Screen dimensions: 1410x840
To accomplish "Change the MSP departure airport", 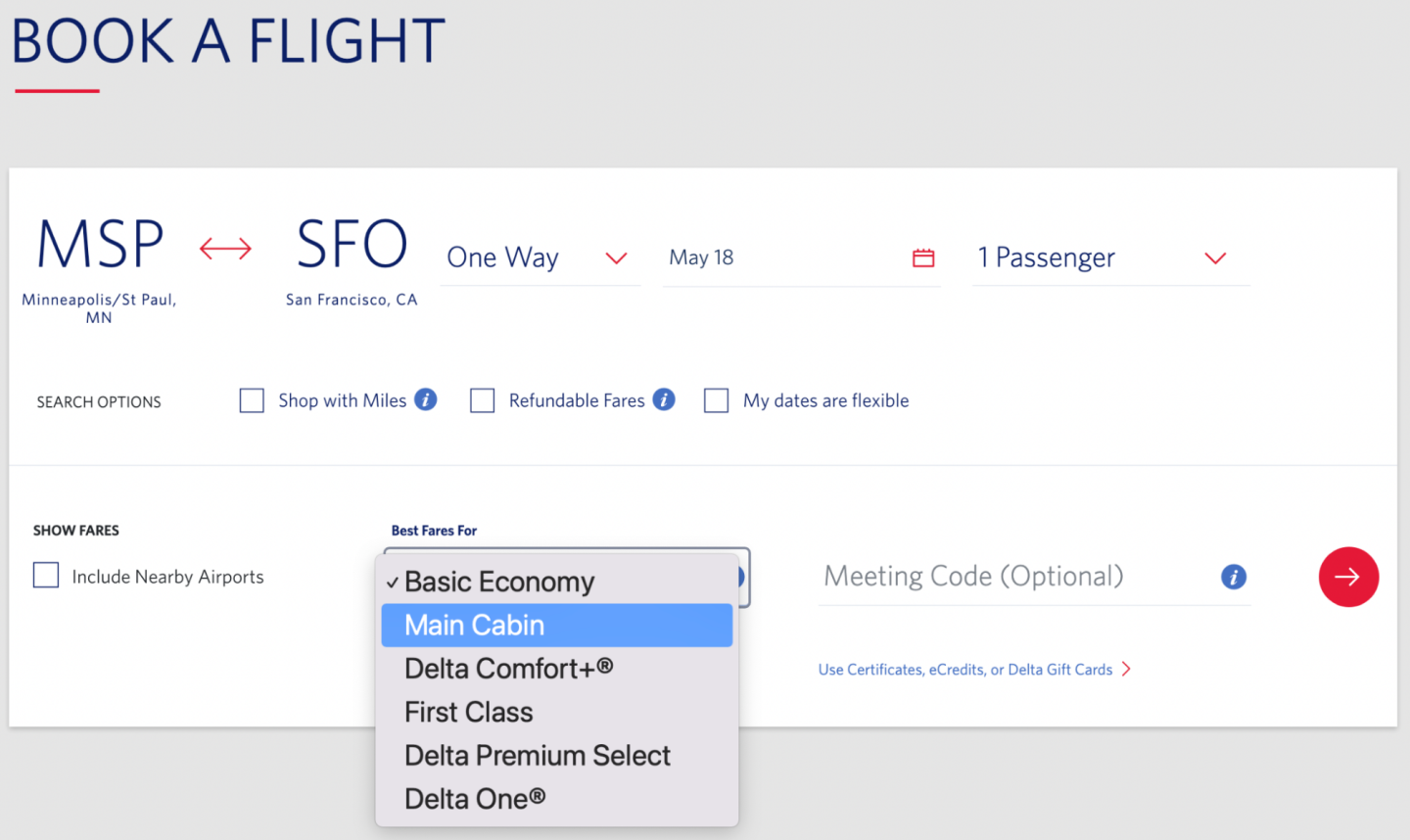I will click(100, 245).
